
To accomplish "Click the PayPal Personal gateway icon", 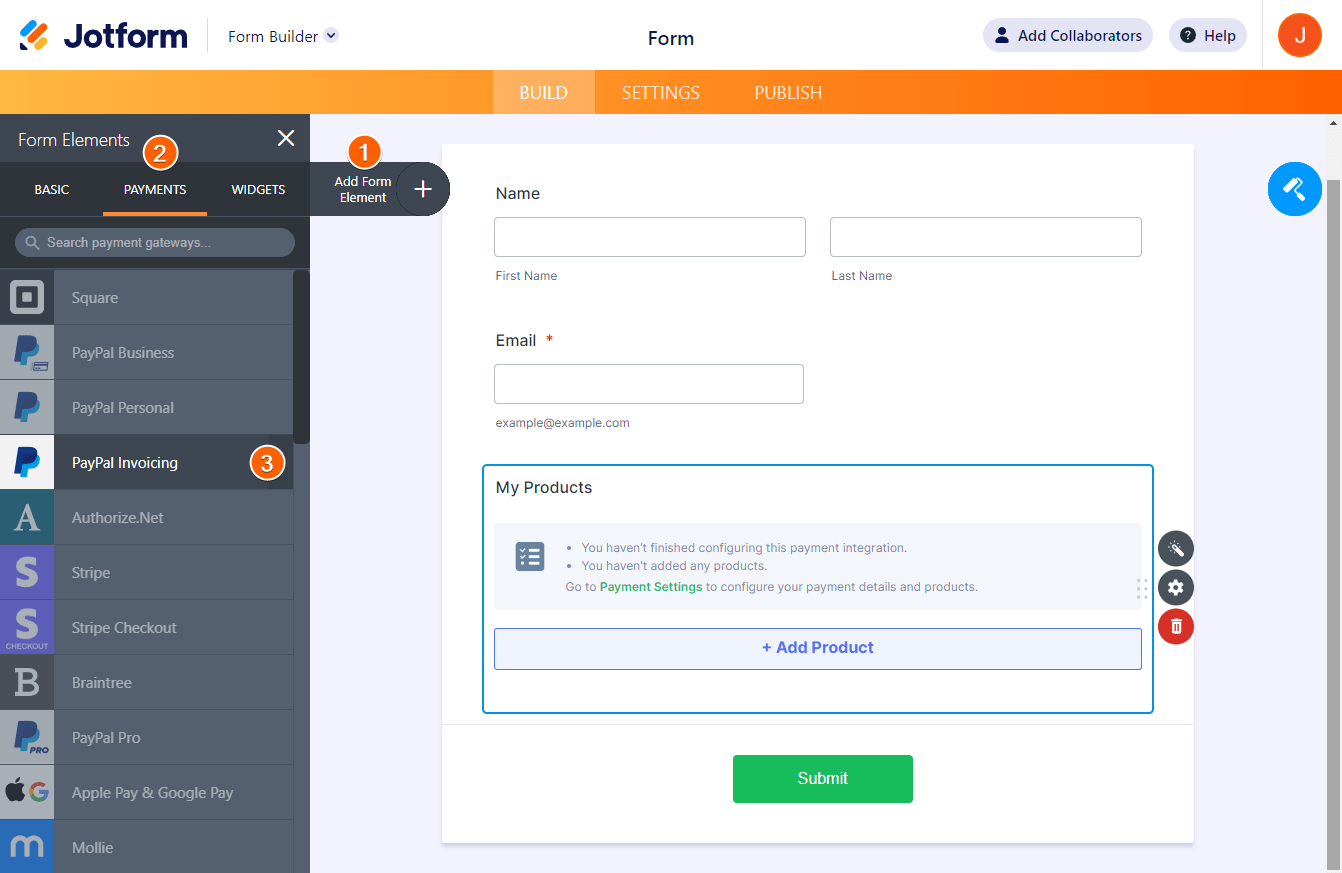I will tap(27, 407).
